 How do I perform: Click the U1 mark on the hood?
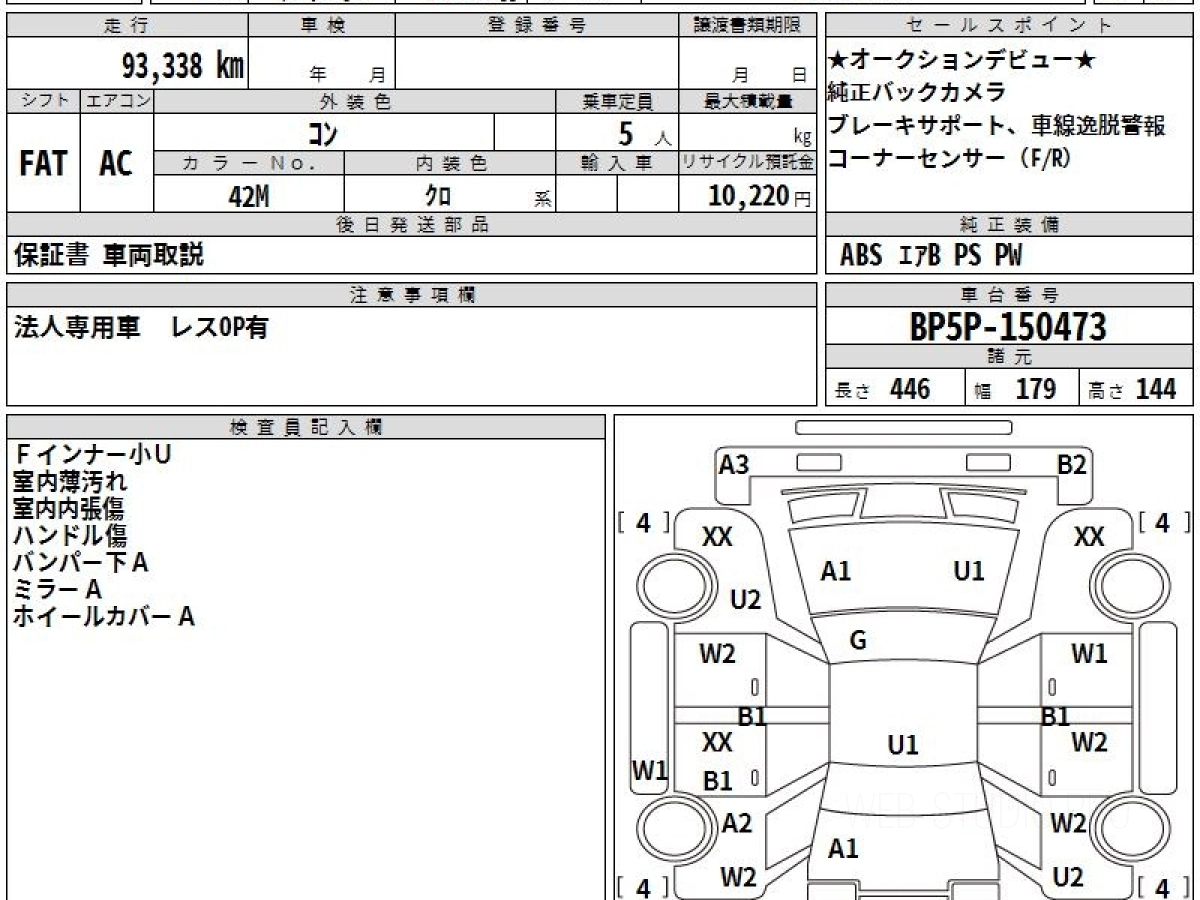pos(969,572)
